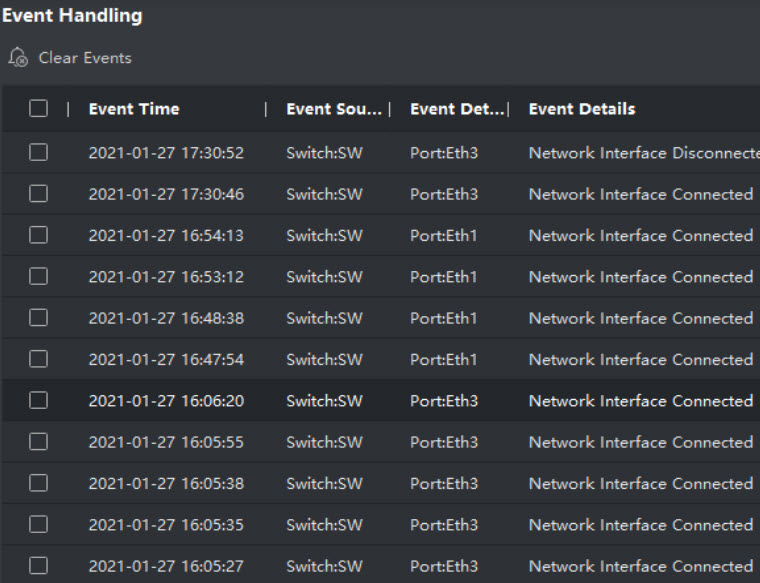
Task: Select the 16:05:55 event checkbox
Action: [x=38, y=442]
